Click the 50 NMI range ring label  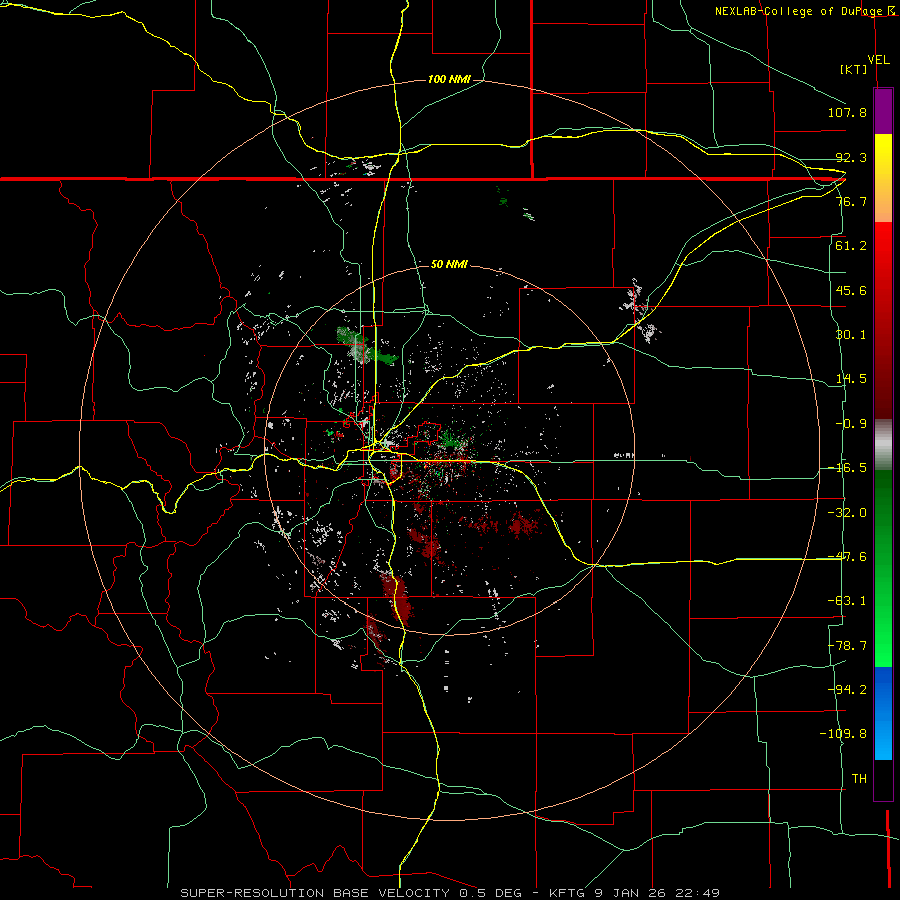[449, 264]
